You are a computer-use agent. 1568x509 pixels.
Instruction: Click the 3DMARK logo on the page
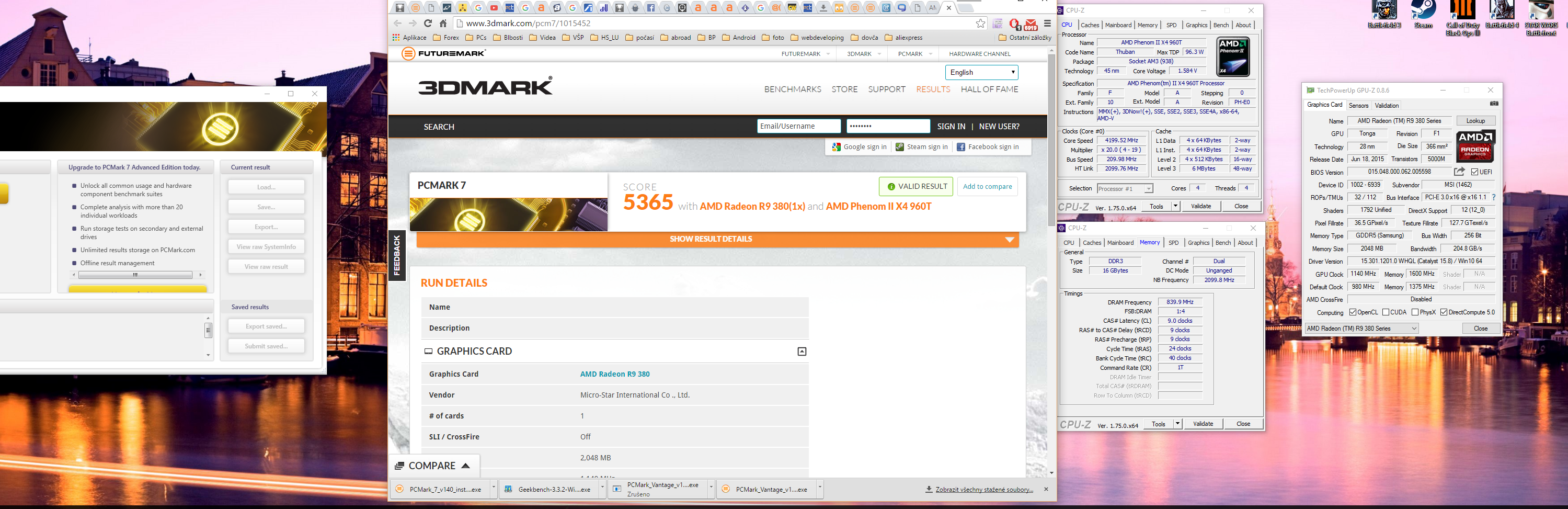click(485, 86)
